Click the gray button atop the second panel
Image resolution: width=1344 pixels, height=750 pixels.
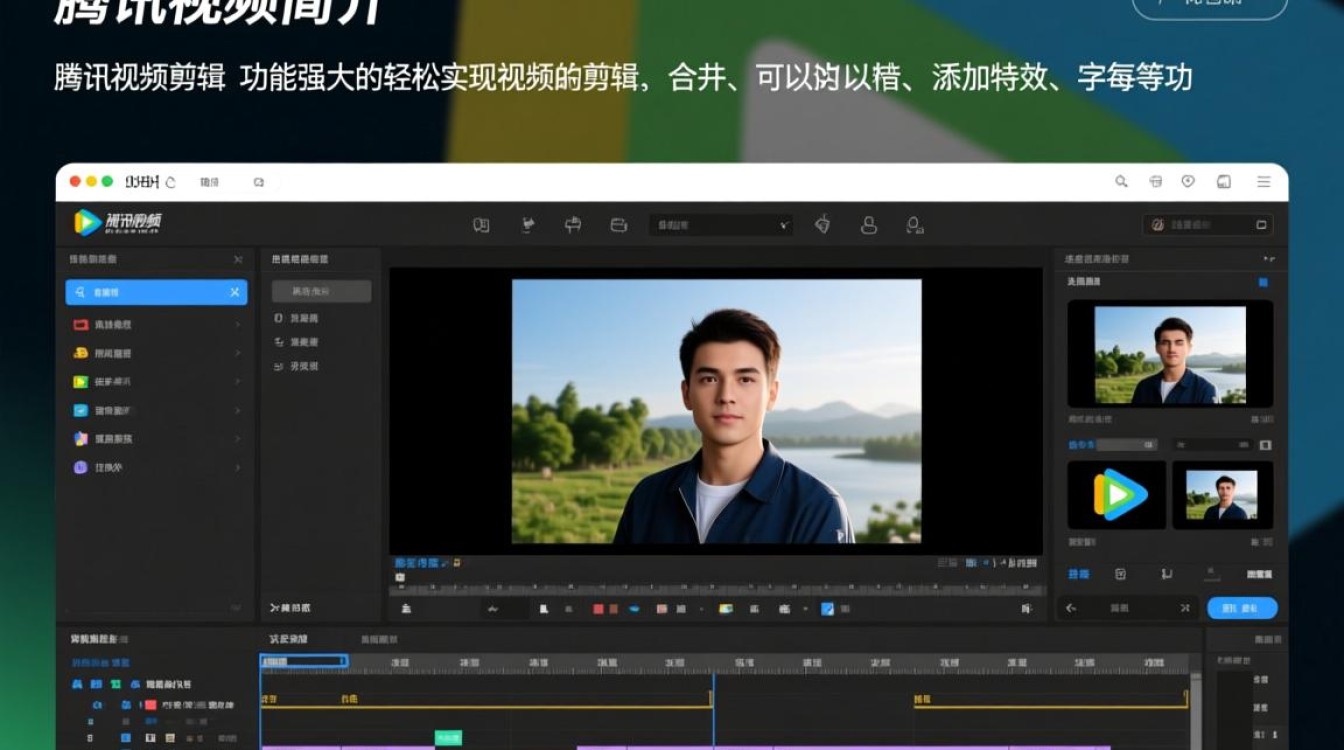321,291
